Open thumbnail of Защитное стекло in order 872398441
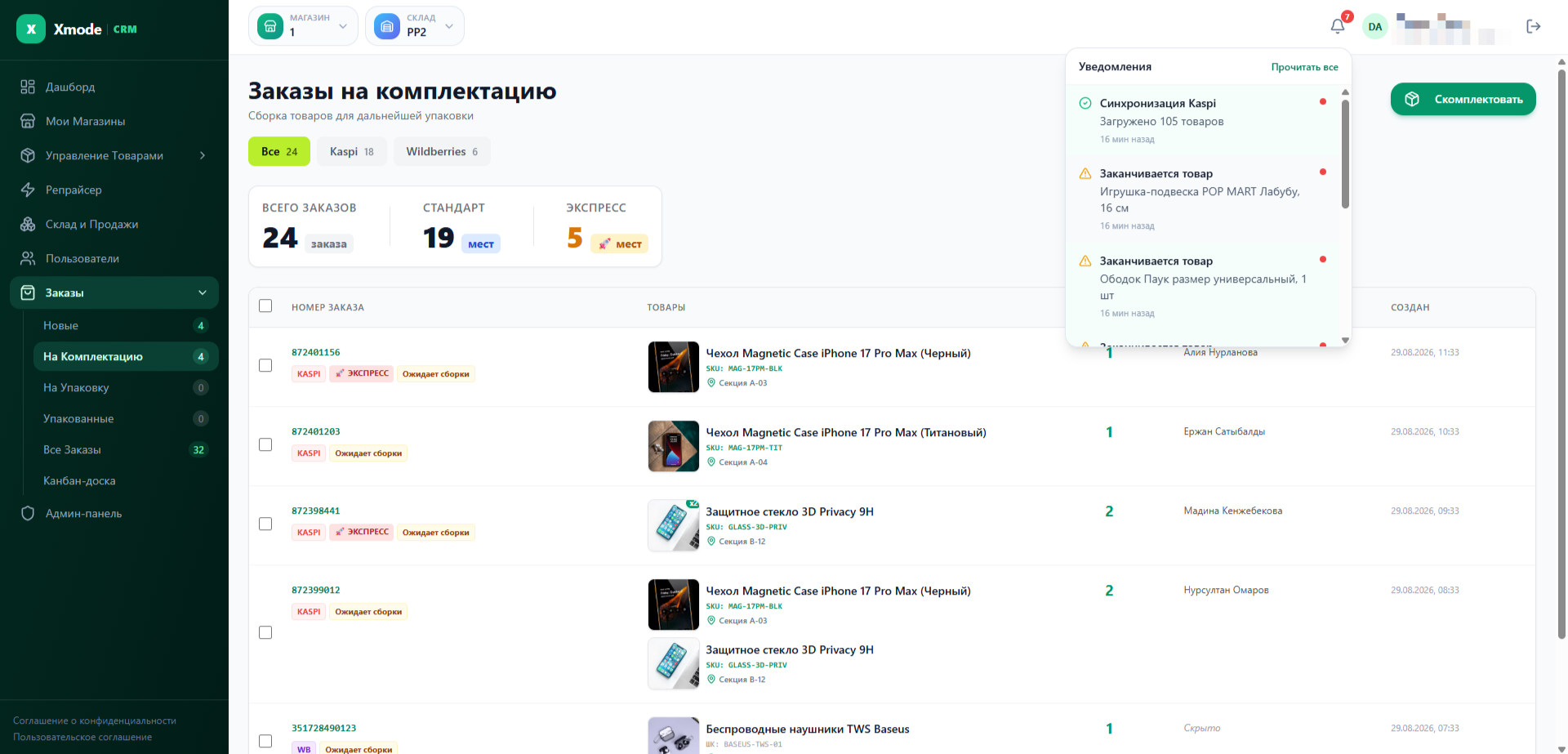Image resolution: width=1568 pixels, height=754 pixels. coord(674,525)
